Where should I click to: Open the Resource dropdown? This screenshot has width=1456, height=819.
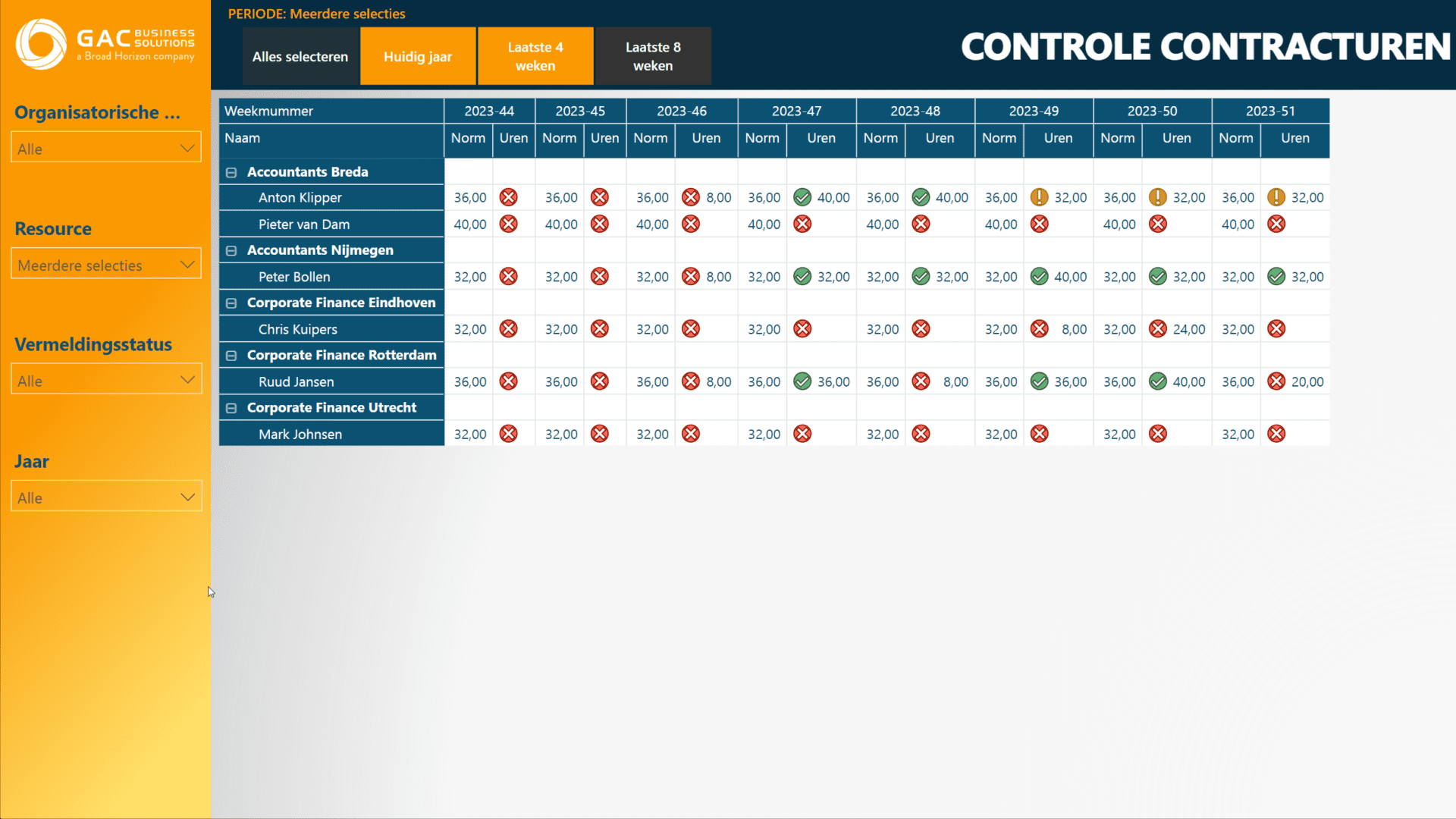tap(106, 264)
